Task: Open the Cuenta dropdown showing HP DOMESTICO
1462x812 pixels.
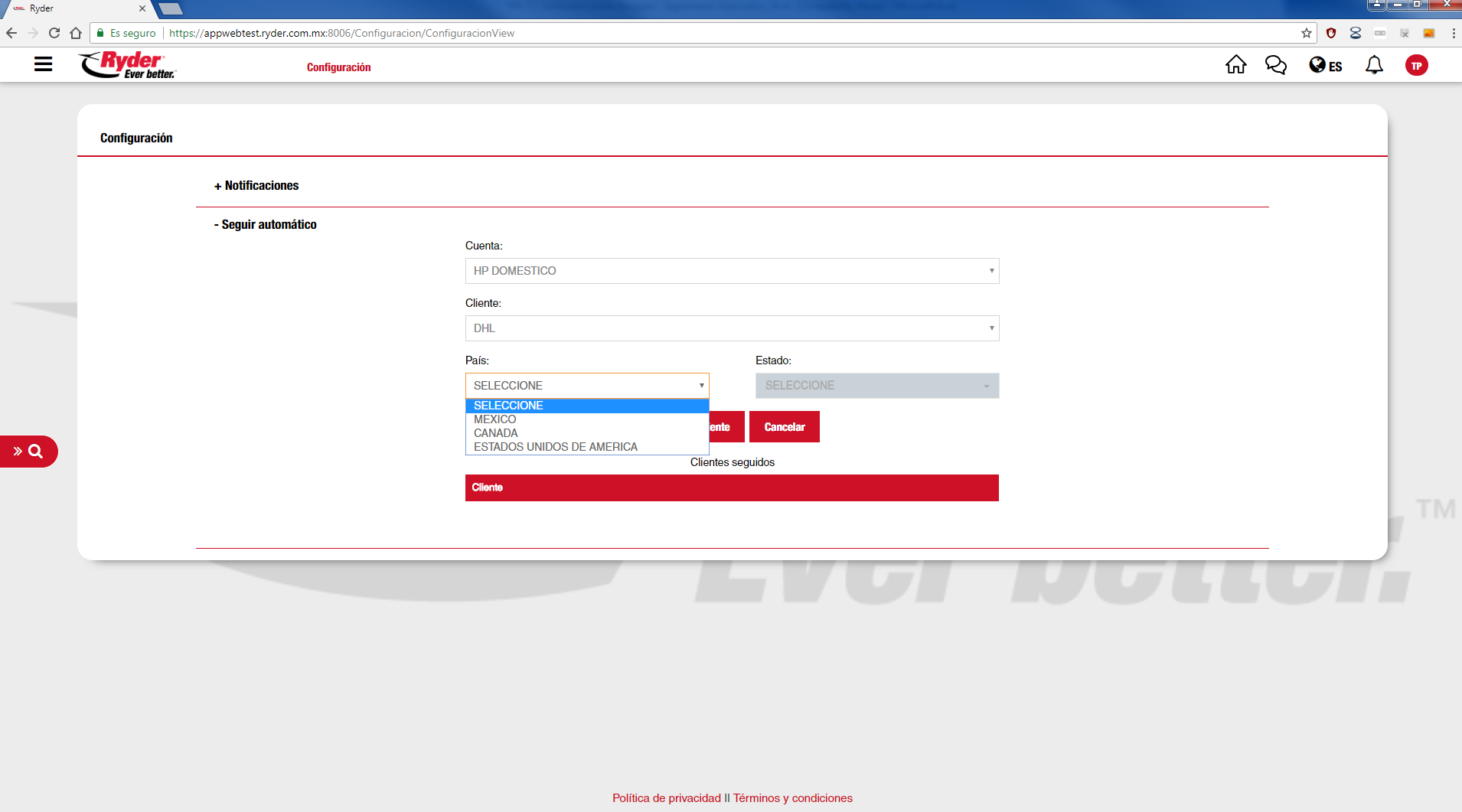Action: point(732,271)
